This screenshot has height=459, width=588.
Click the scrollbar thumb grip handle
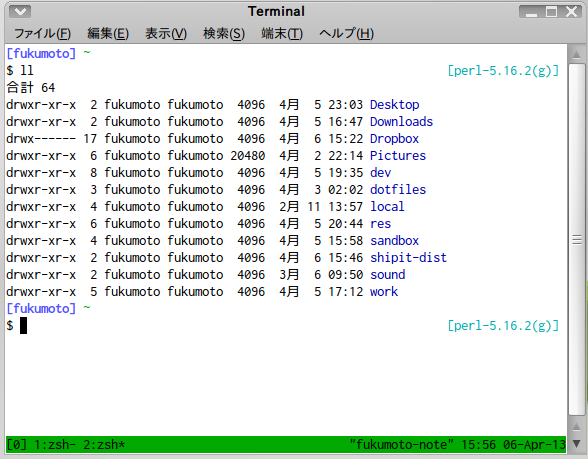tap(577, 239)
